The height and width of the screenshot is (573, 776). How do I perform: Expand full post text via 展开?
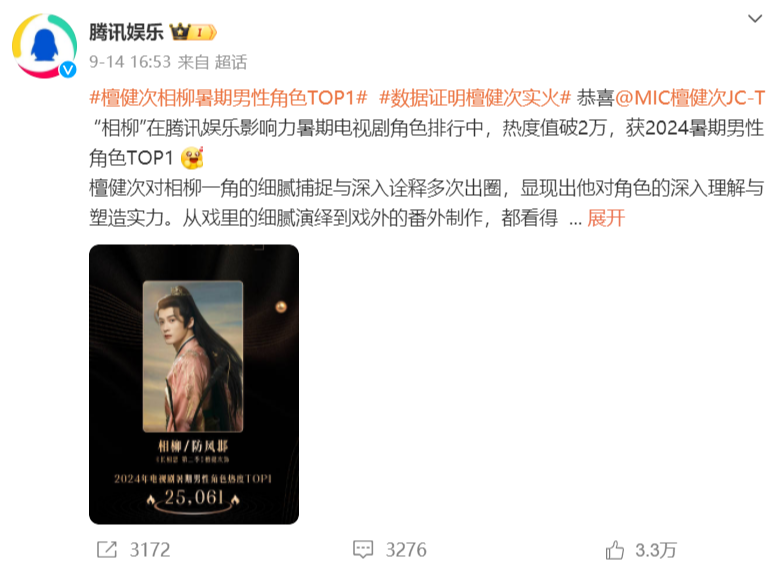tap(606, 218)
